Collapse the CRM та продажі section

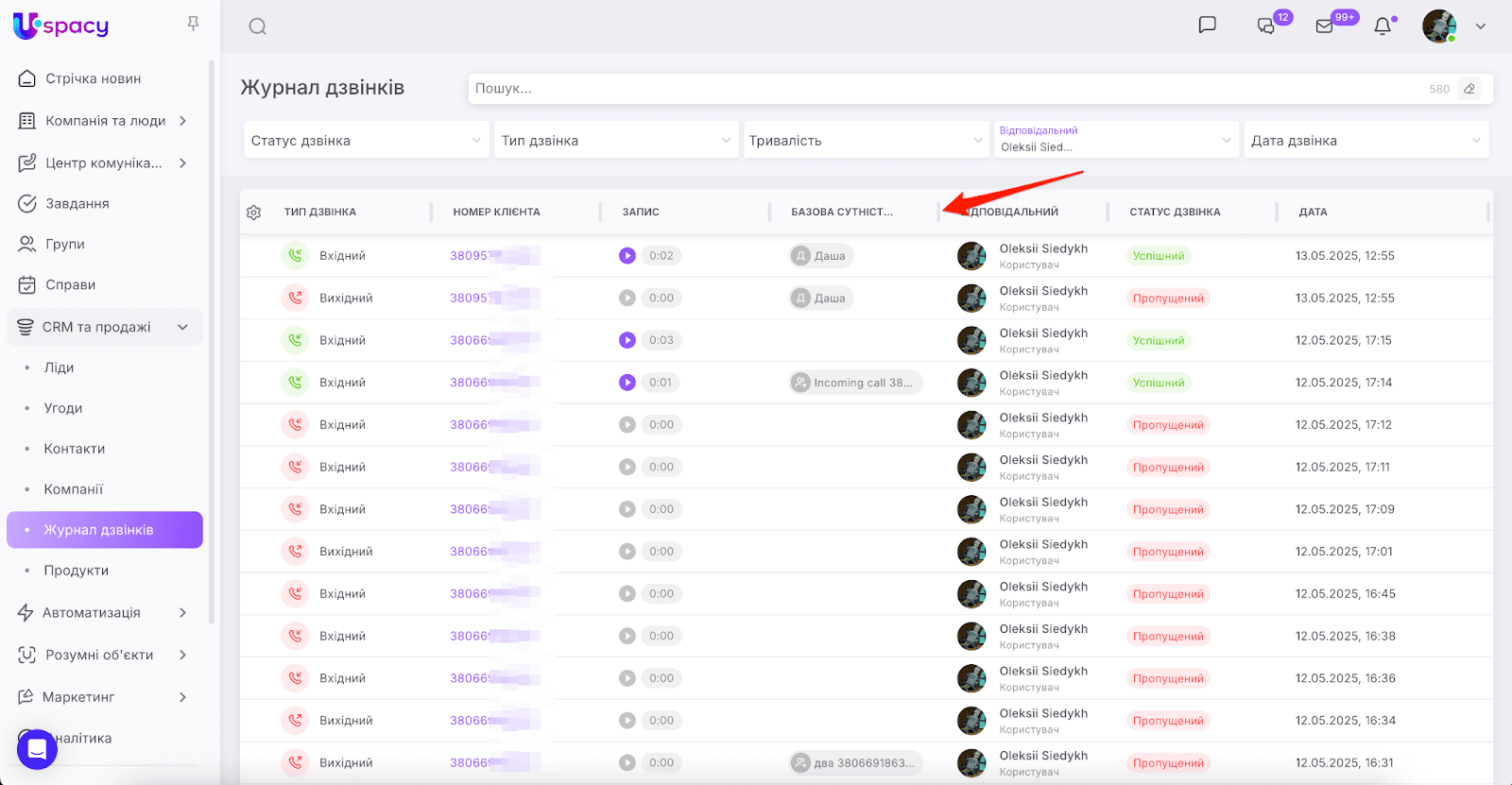pos(182,327)
